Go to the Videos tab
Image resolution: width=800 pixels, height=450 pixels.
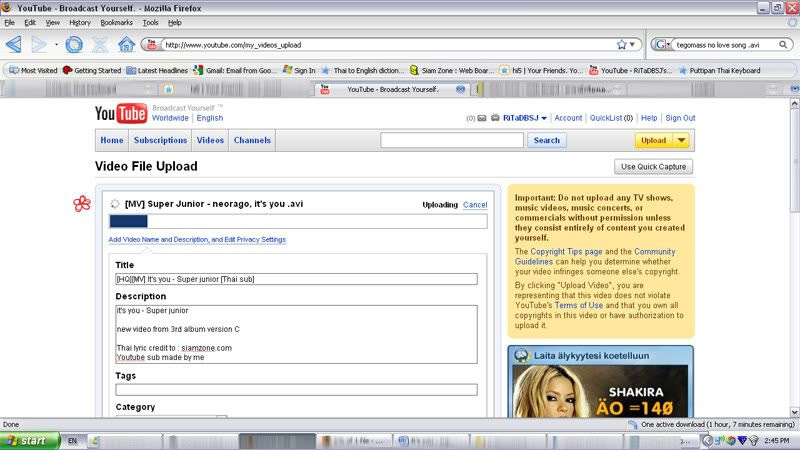click(x=210, y=140)
